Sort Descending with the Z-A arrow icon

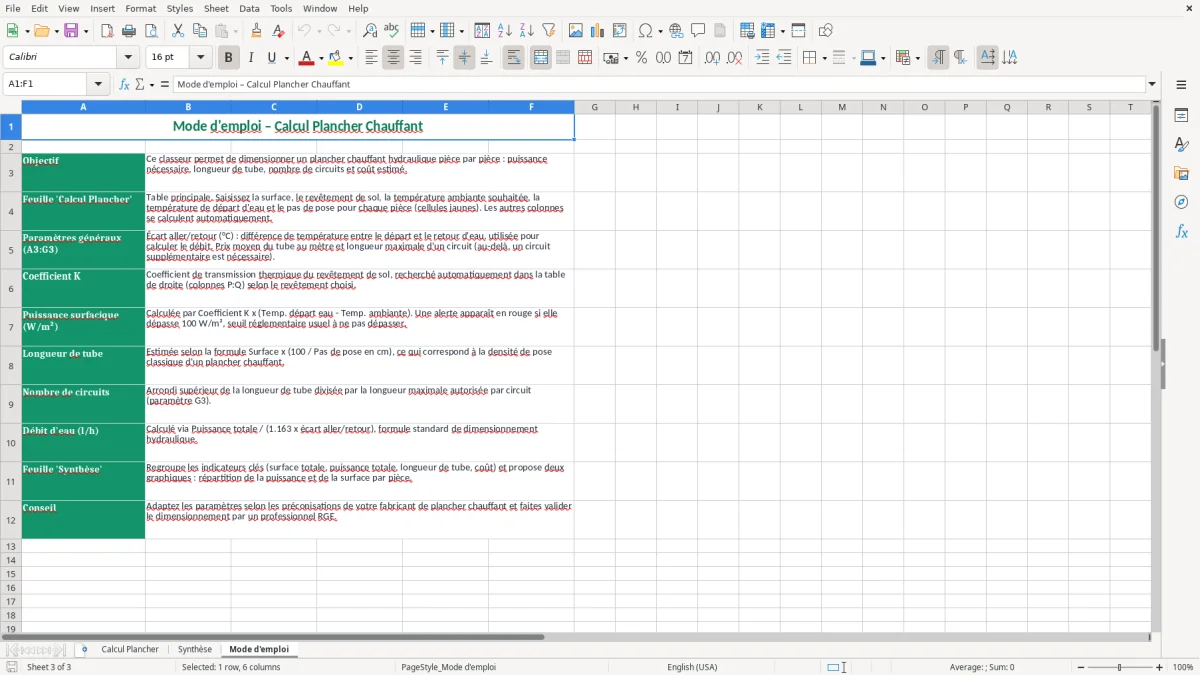pyautogui.click(x=526, y=31)
